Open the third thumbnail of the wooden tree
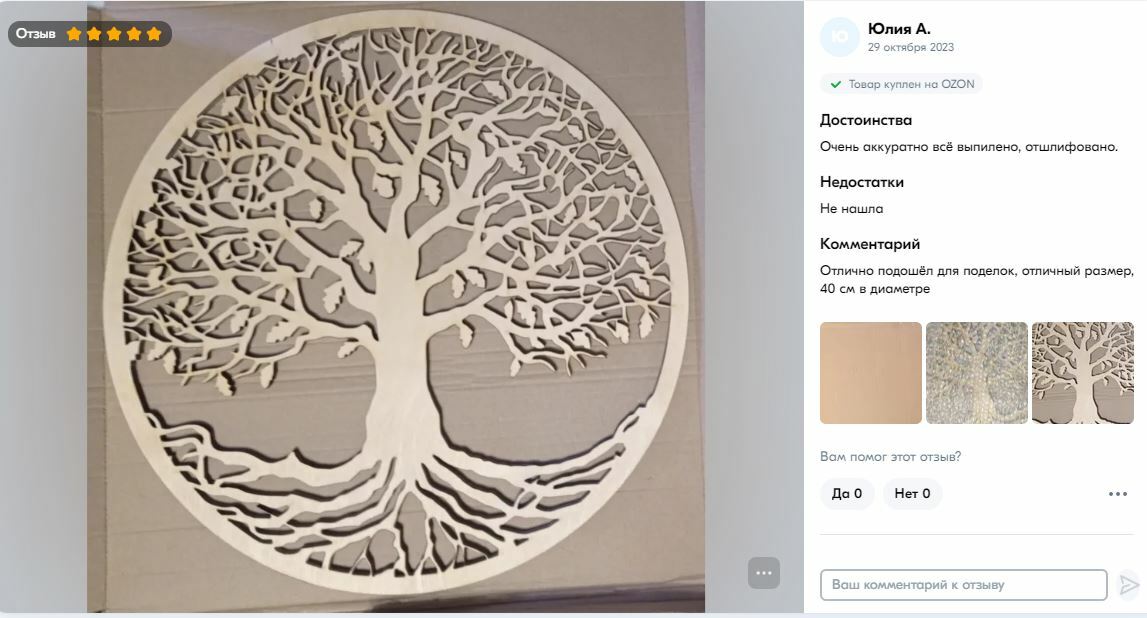1147x618 pixels. 1083,373
